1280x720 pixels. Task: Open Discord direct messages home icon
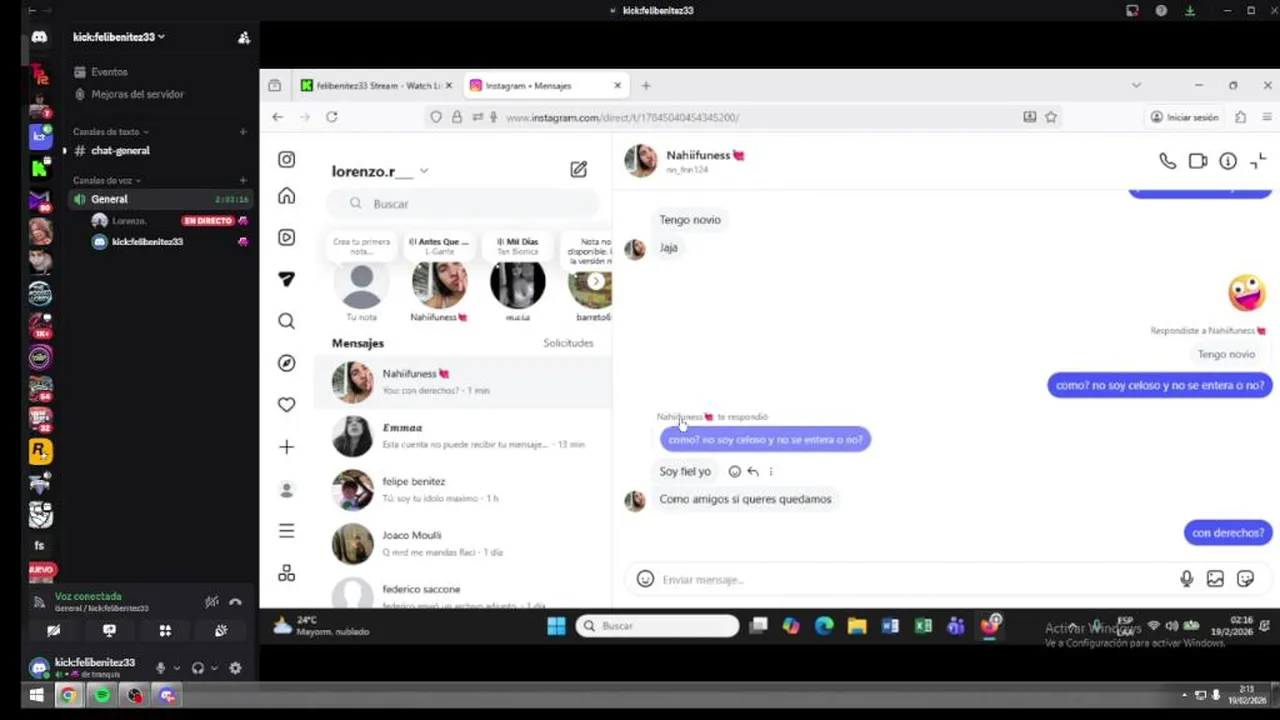39,37
